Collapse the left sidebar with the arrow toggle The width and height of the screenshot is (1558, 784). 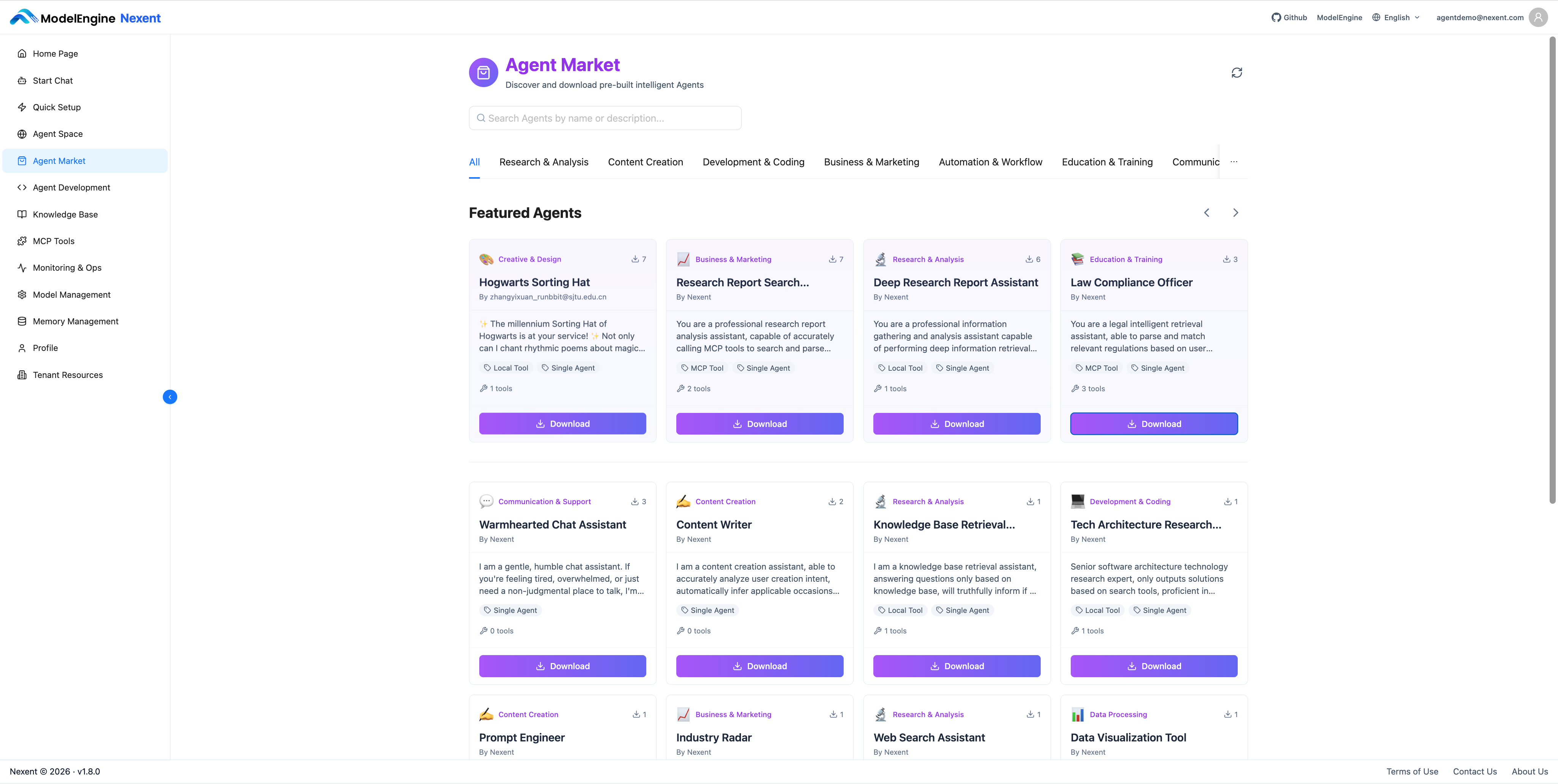coord(170,397)
